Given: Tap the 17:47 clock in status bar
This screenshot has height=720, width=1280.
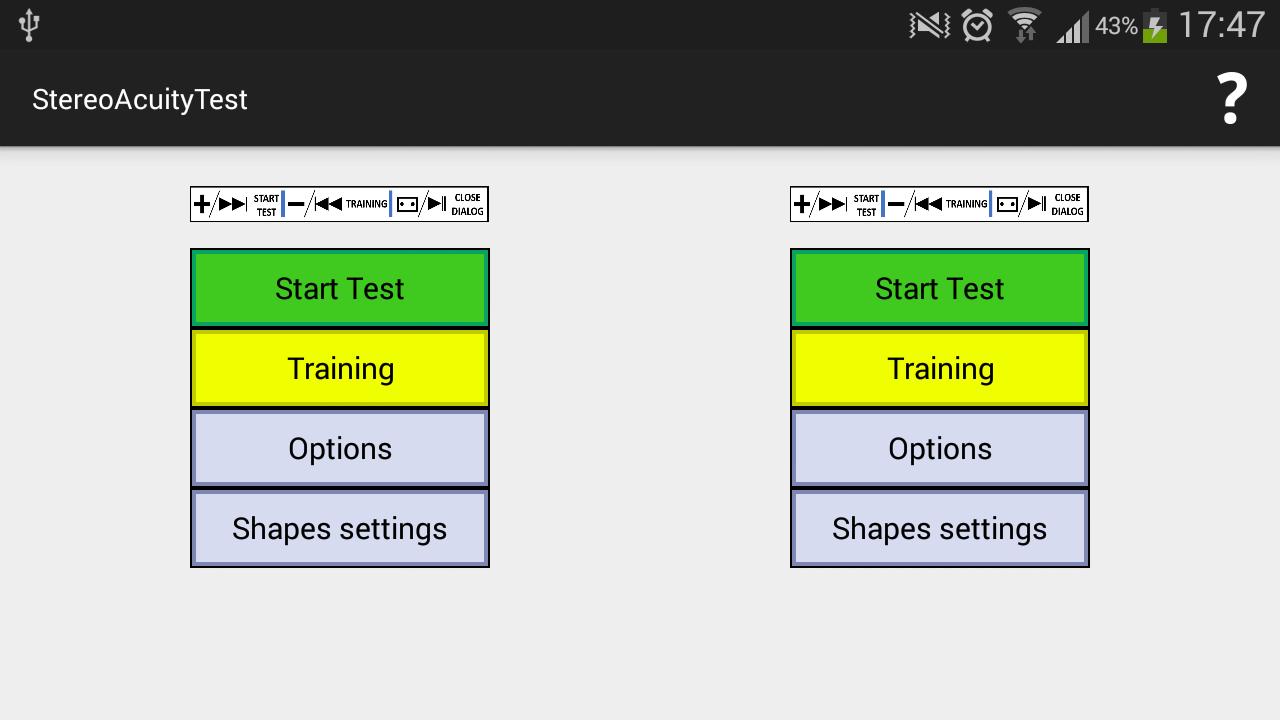Looking at the screenshot, I should click(1221, 25).
